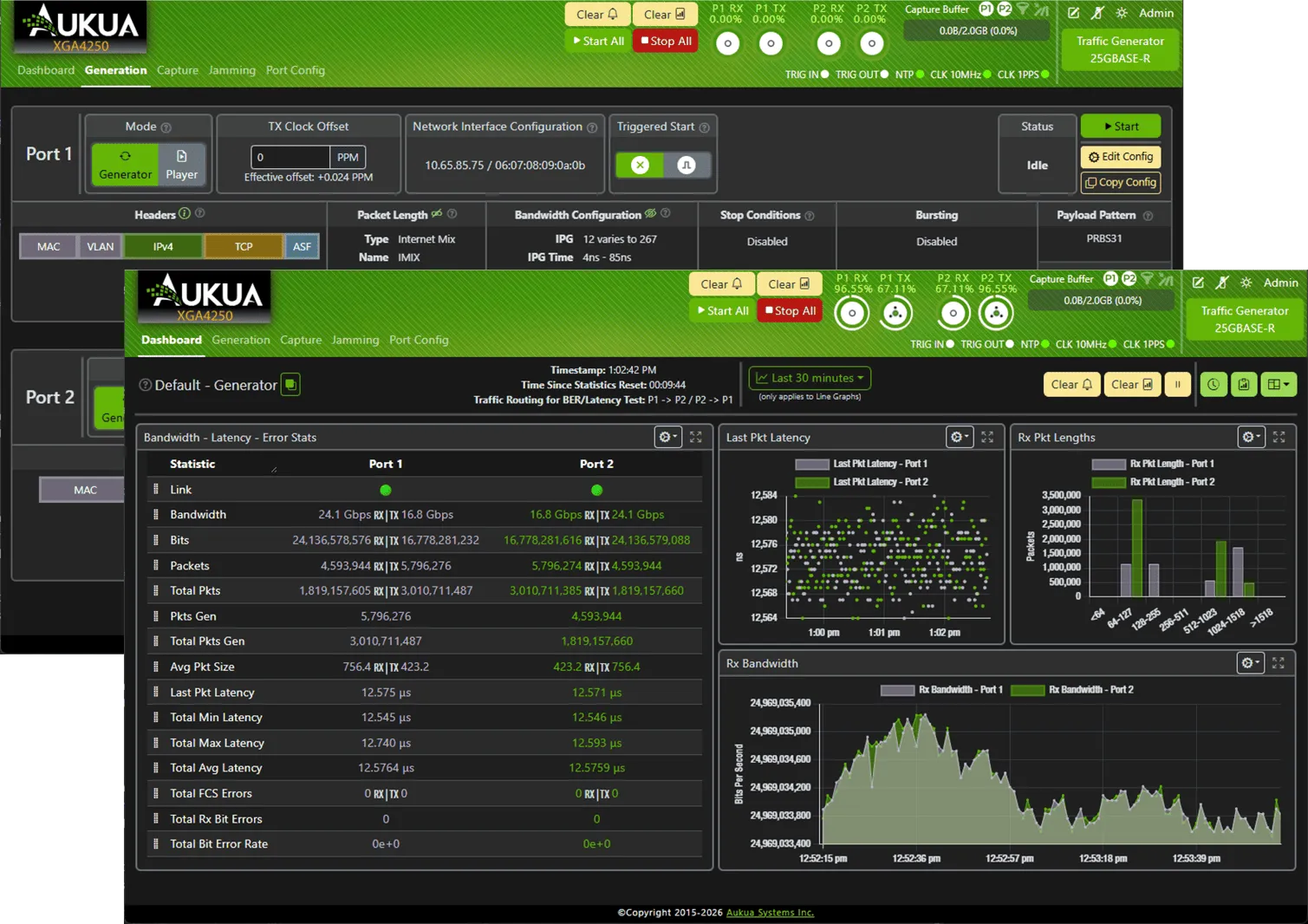Follow the Aukua Systems Inc. footer link
This screenshot has width=1308, height=924.
tap(770, 913)
